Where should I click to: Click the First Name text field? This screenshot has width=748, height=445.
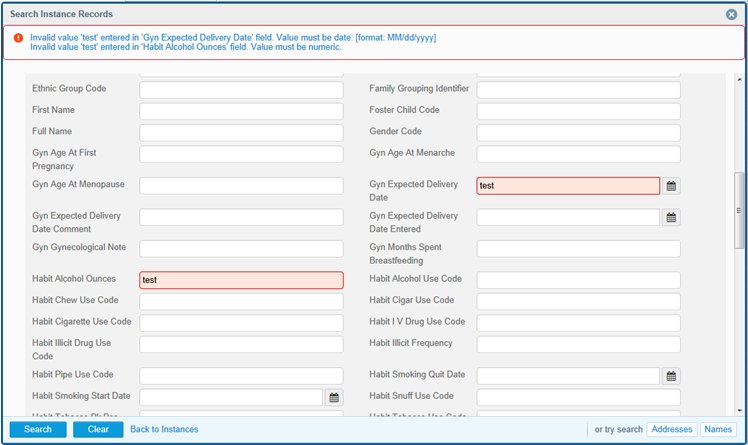[x=241, y=110]
